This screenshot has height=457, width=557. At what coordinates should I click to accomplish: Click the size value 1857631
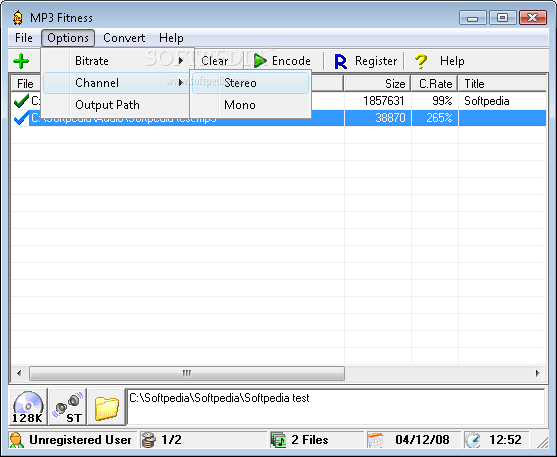[384, 101]
